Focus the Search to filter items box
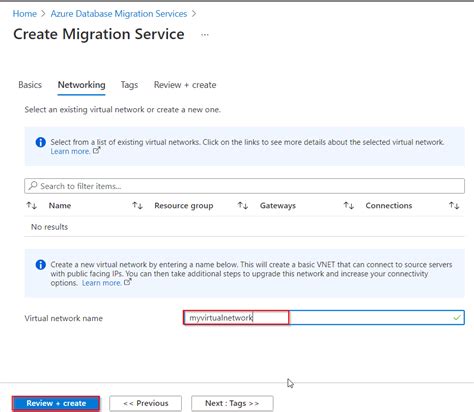 pyautogui.click(x=244, y=186)
